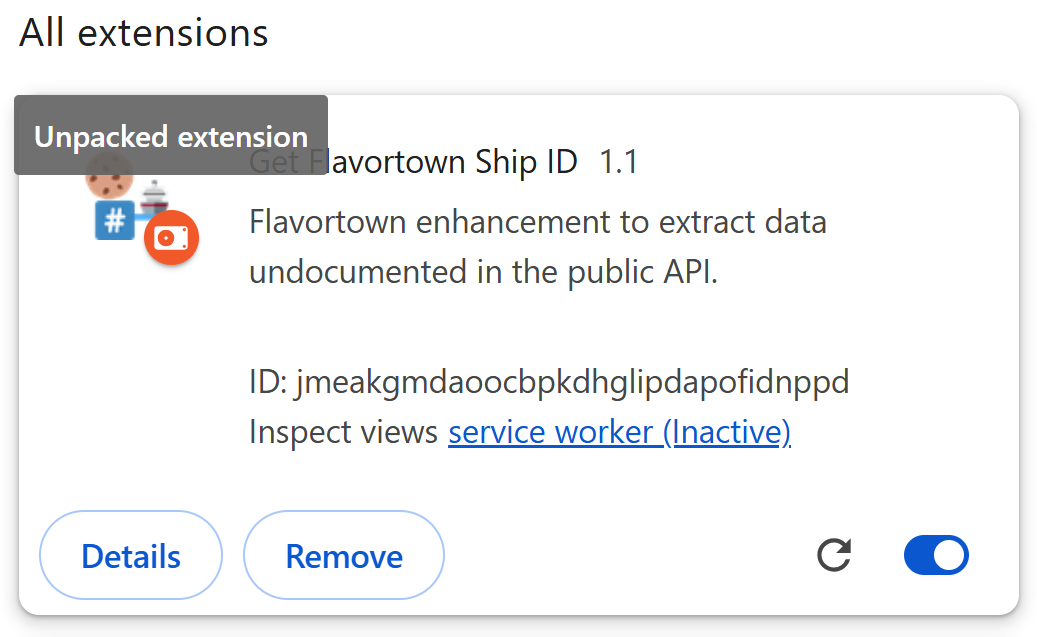Click the ship emoji in extension icon

click(155, 197)
